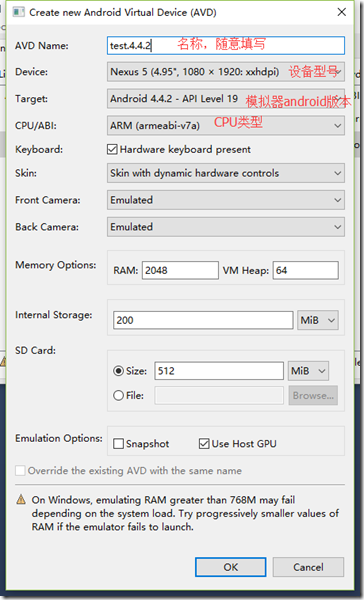Click the VM Heap value field
The image size is (364, 600).
coord(305,271)
